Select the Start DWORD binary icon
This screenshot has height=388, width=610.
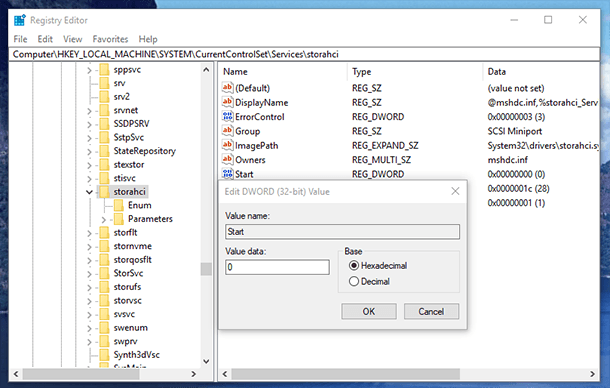(x=228, y=174)
